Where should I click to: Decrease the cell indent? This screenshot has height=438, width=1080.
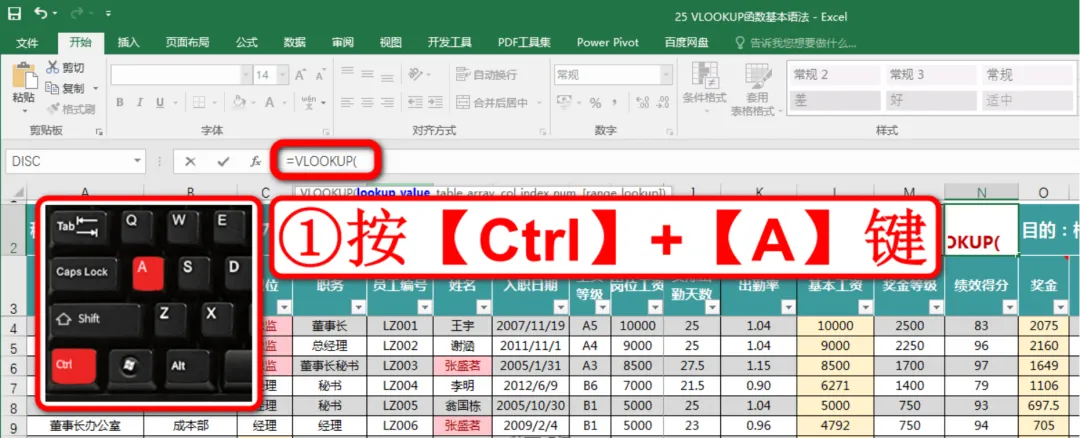tap(415, 103)
